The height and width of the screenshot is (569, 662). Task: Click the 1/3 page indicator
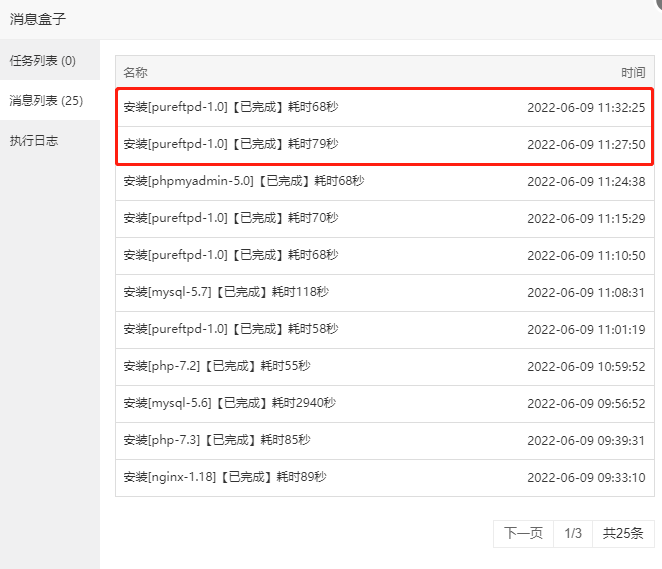click(573, 533)
